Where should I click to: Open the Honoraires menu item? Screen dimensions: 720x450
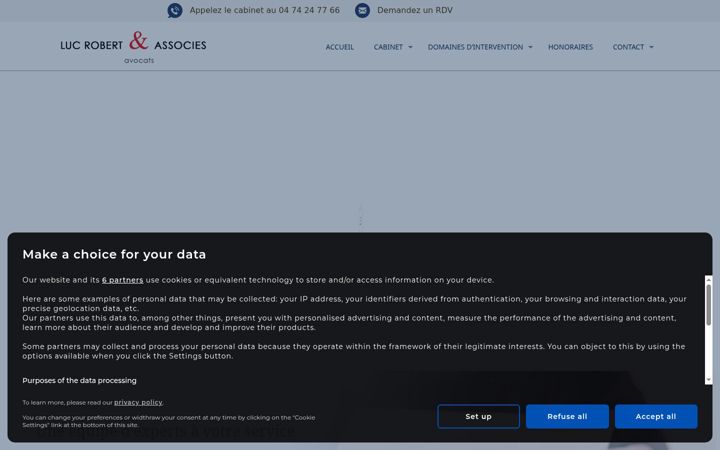click(x=570, y=47)
